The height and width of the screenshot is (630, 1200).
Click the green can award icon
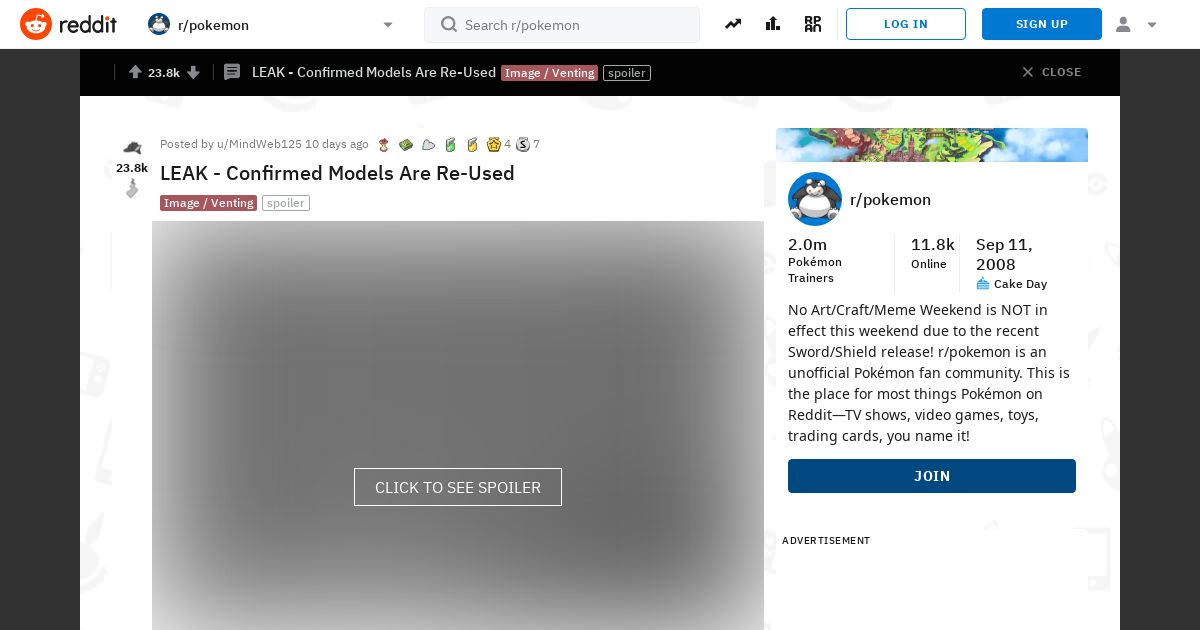click(x=450, y=145)
